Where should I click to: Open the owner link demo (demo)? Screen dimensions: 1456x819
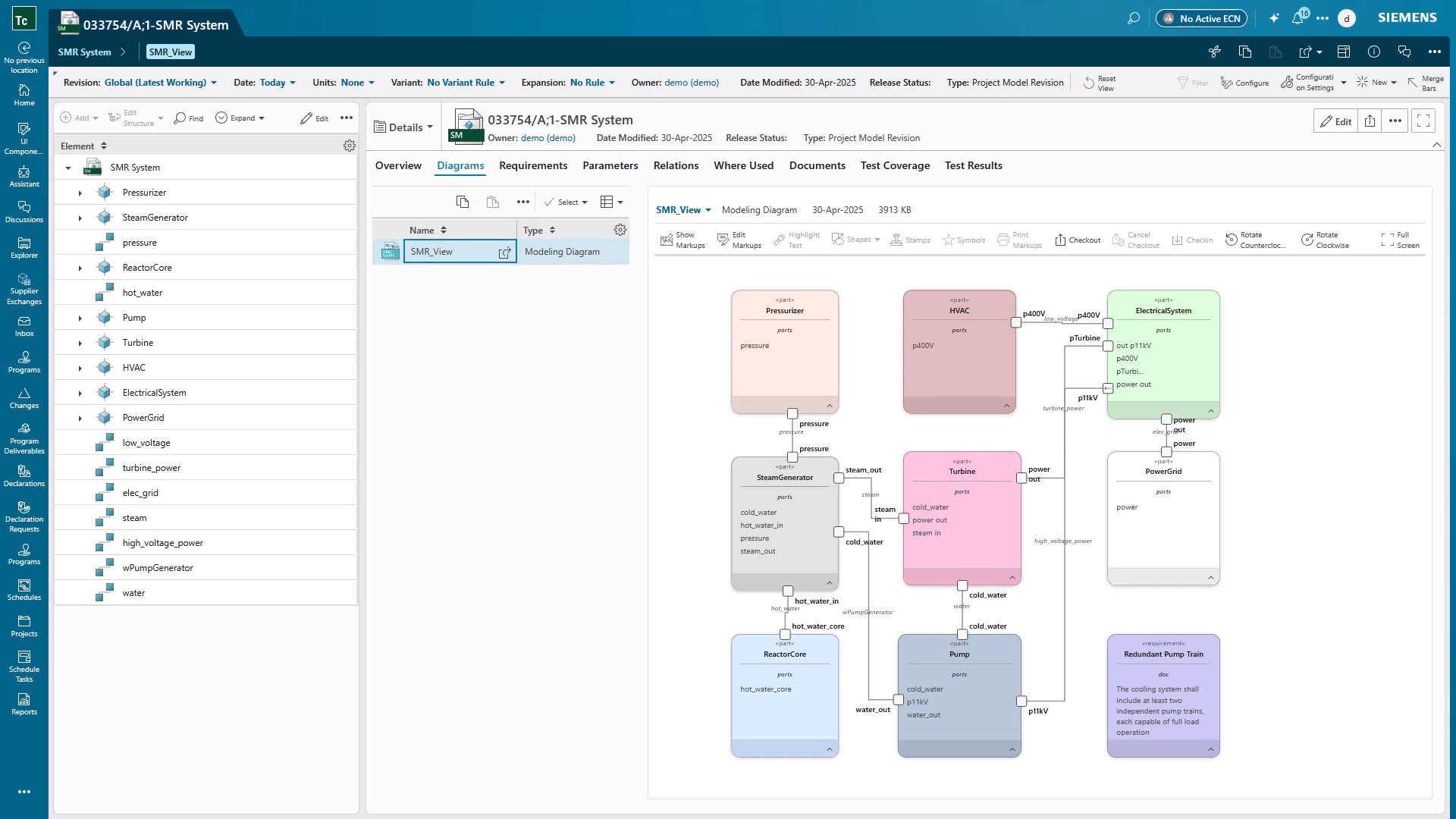point(548,138)
